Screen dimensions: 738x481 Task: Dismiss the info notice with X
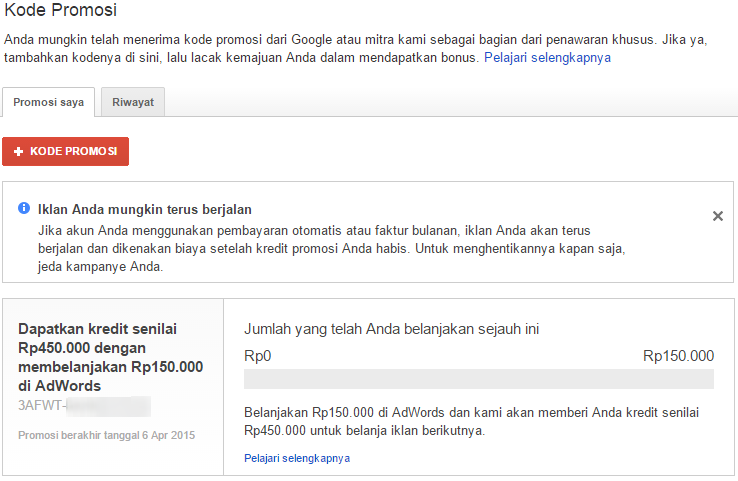[717, 216]
